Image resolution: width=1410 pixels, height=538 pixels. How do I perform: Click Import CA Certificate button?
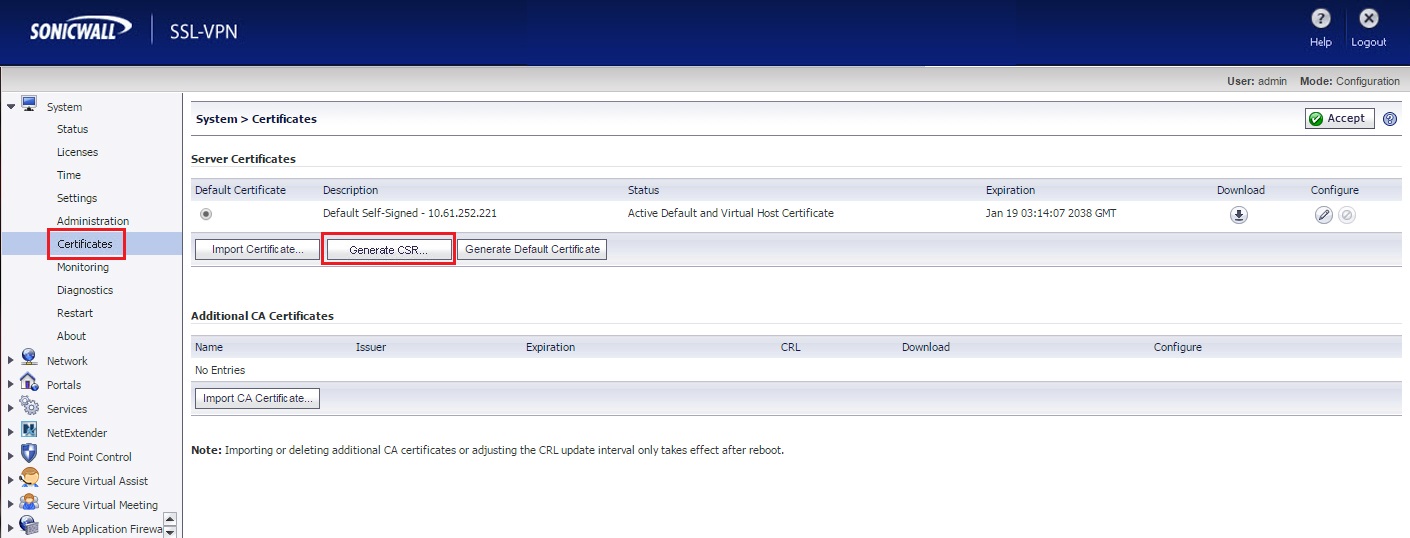257,399
